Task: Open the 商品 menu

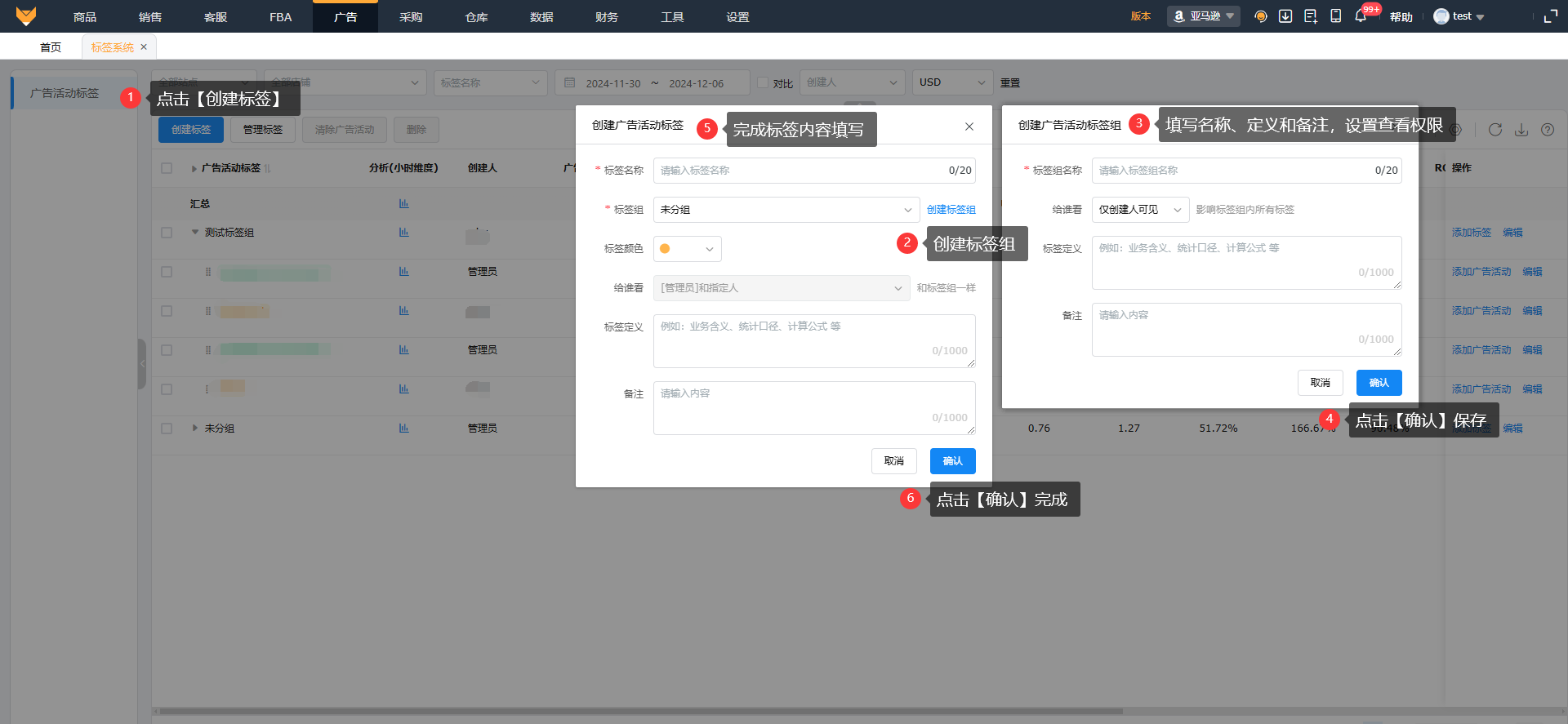Action: pos(85,16)
